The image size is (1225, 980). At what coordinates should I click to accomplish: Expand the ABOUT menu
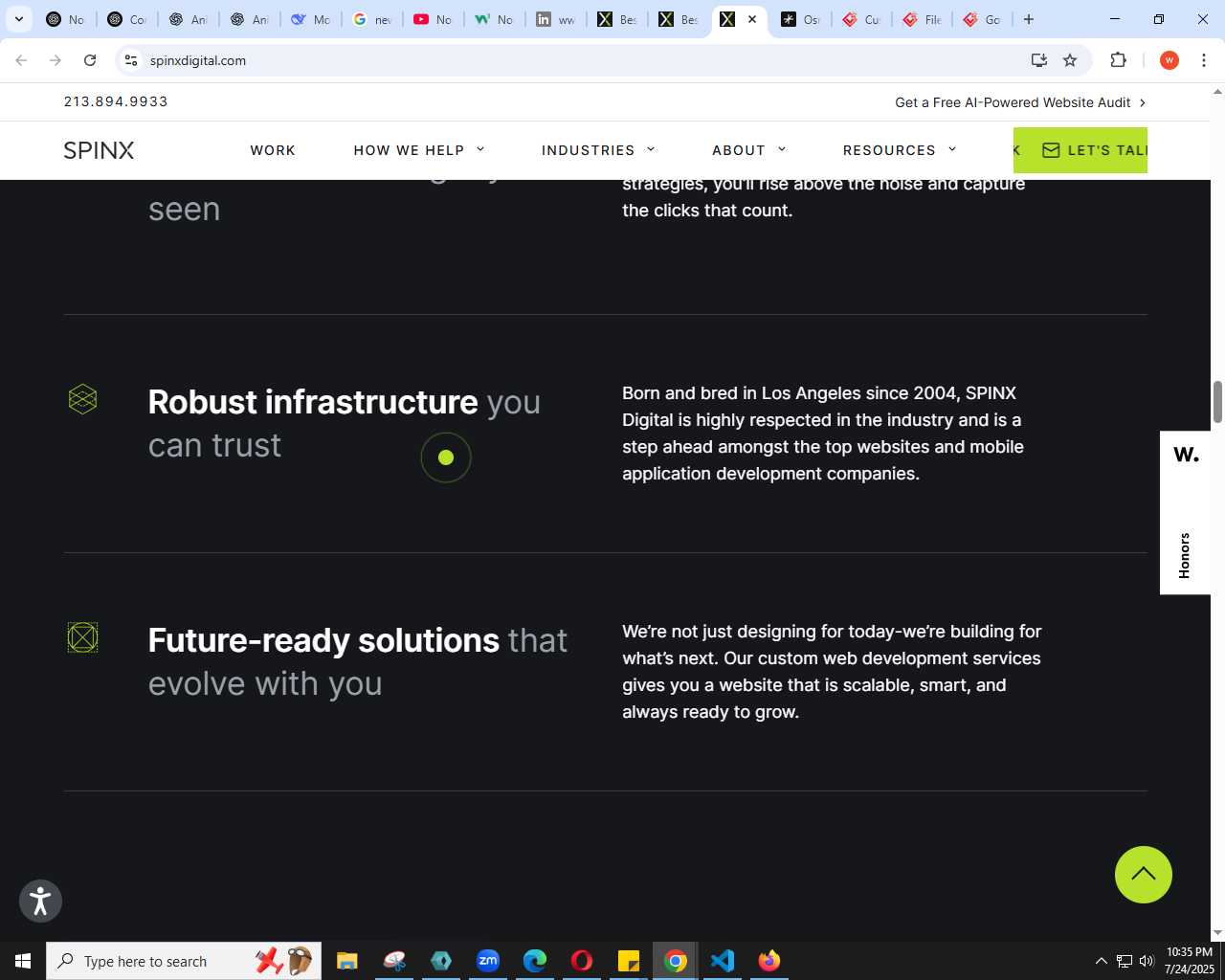(x=749, y=150)
